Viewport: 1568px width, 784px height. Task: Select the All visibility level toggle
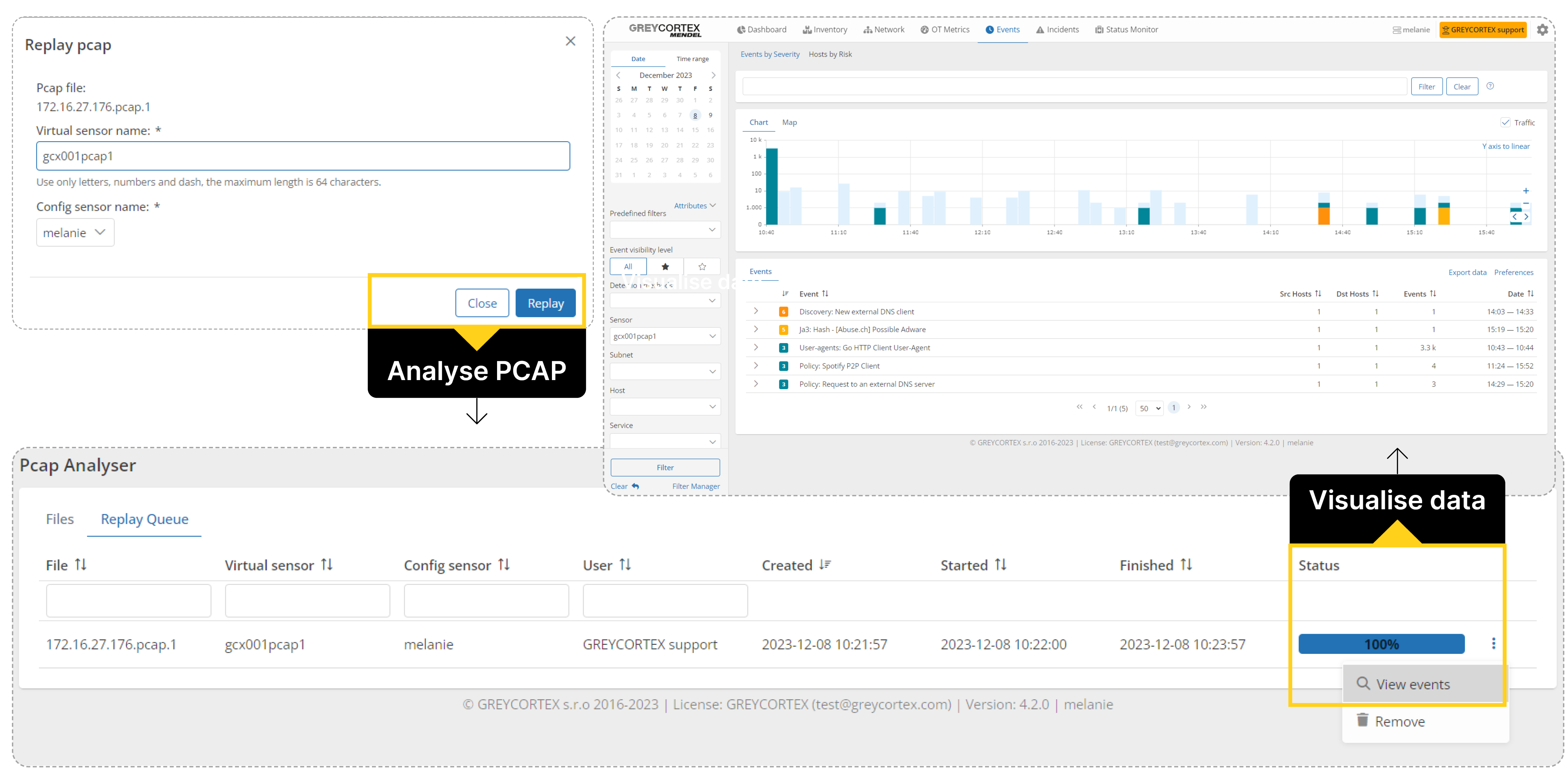pyautogui.click(x=628, y=267)
